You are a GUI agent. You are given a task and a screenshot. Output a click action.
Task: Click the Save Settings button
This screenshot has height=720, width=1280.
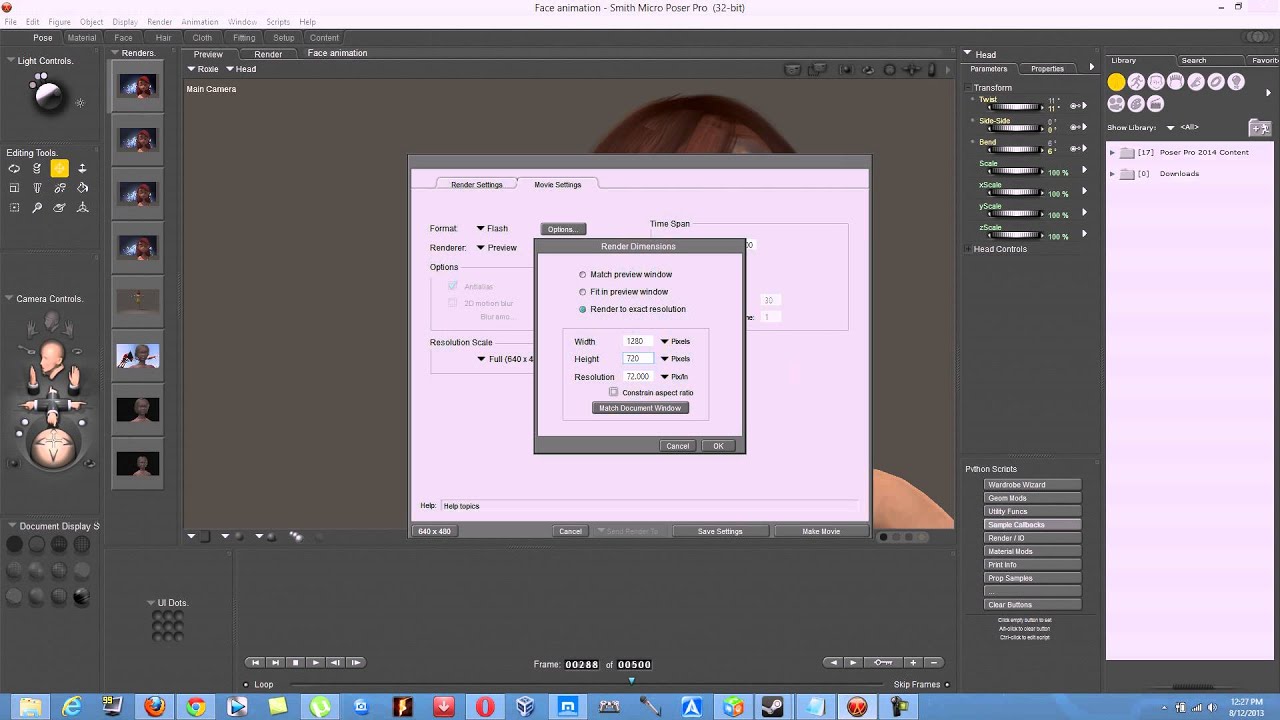point(720,531)
